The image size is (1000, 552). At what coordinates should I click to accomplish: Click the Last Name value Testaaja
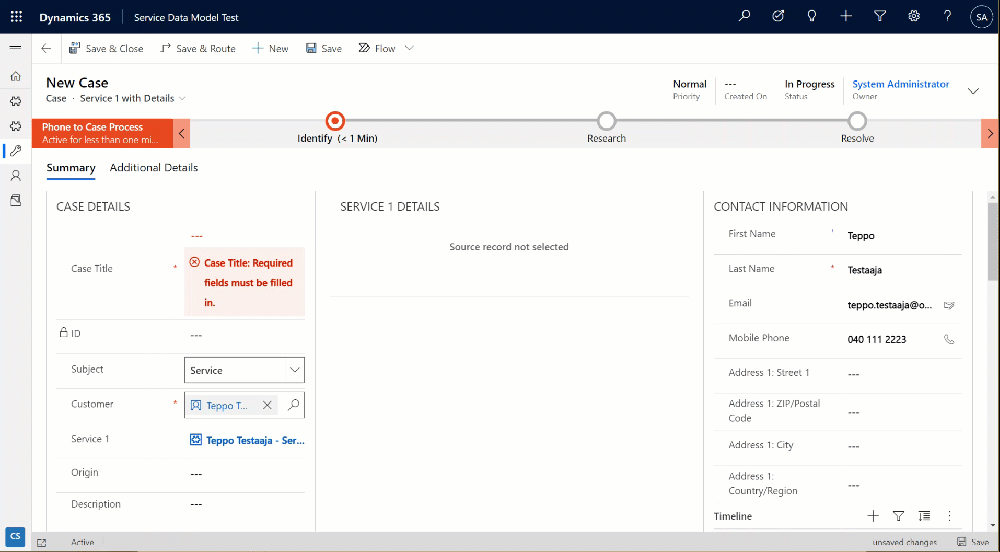point(865,270)
